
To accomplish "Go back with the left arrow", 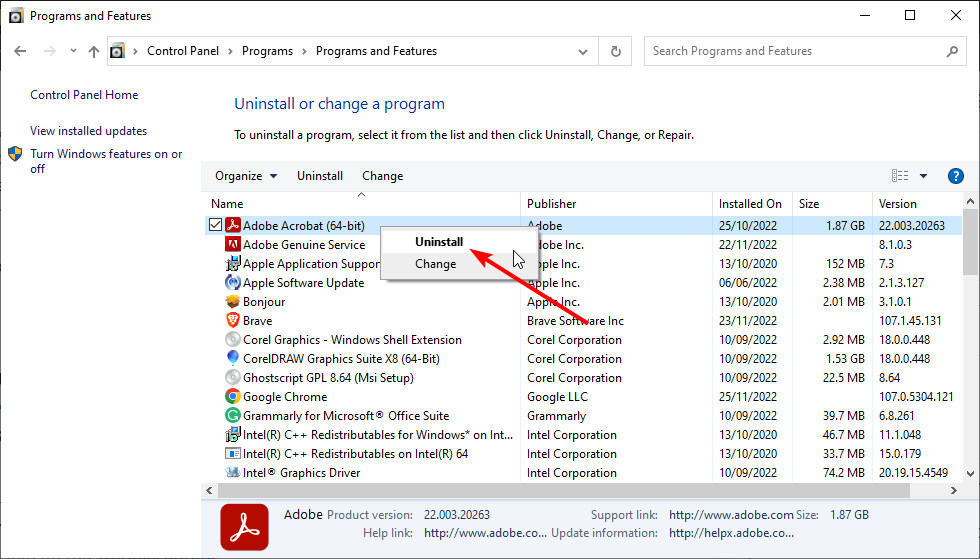I will [20, 51].
